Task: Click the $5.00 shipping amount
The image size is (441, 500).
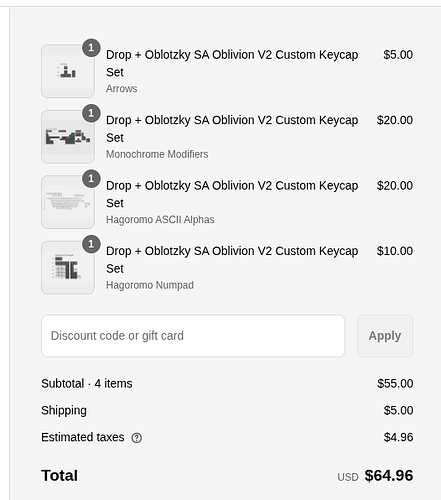Action: pyautogui.click(x=398, y=410)
